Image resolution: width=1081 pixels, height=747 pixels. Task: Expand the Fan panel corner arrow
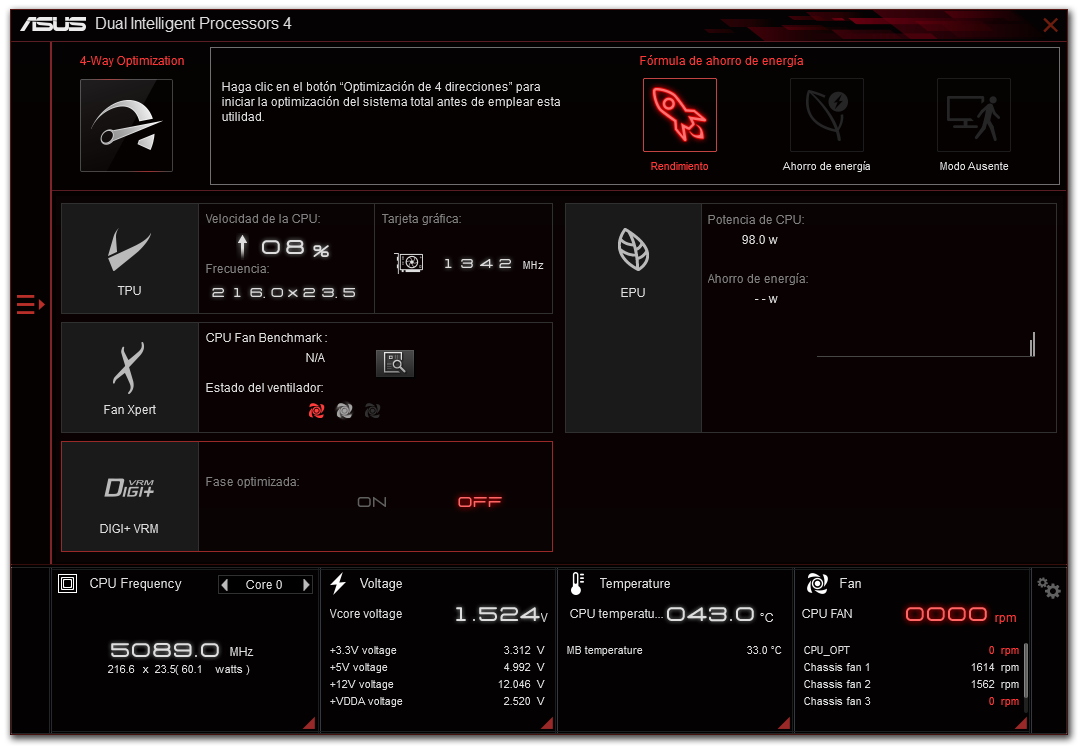pos(1022,722)
